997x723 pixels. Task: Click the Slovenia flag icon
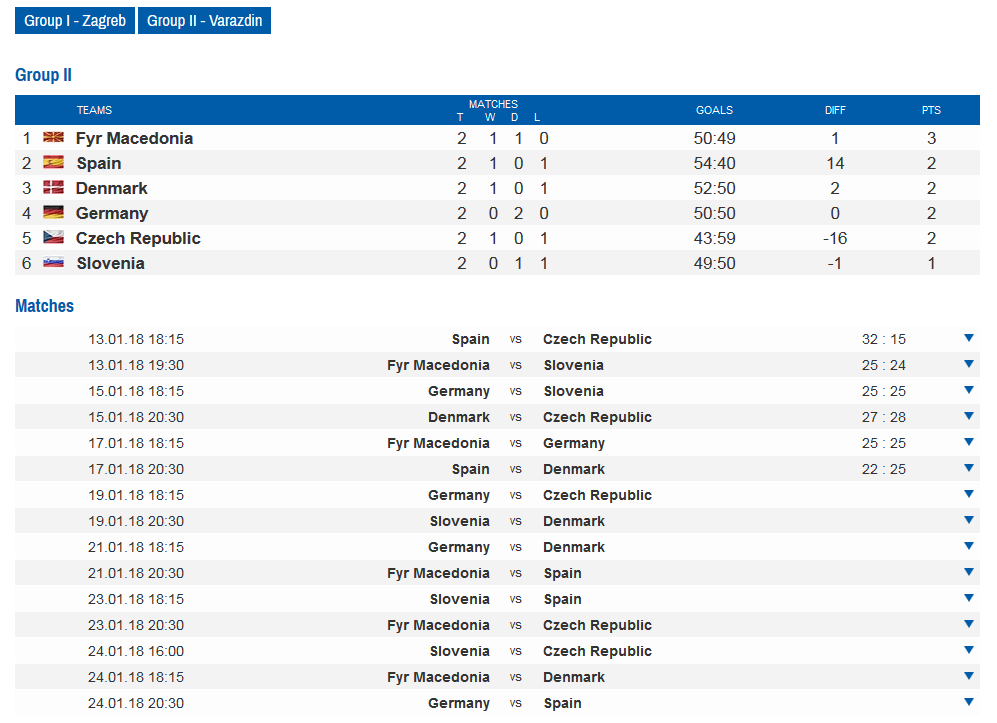click(x=53, y=263)
